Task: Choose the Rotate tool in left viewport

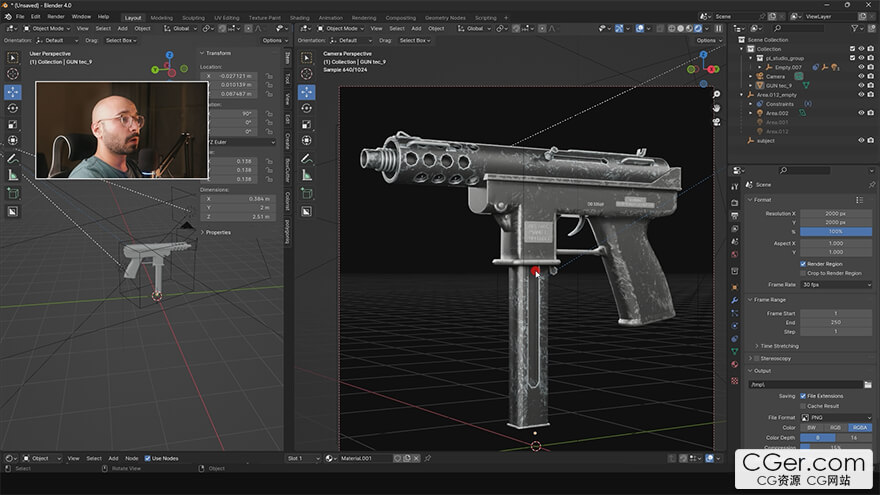Action: tap(13, 108)
